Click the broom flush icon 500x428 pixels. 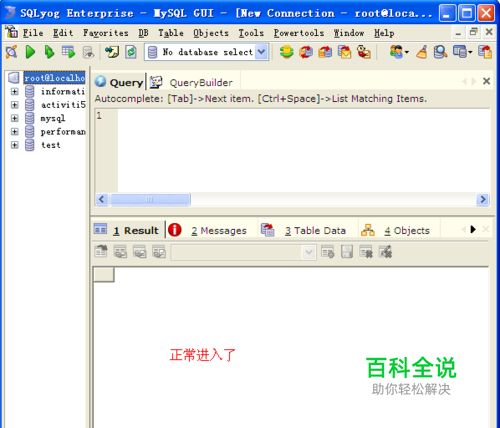point(422,52)
